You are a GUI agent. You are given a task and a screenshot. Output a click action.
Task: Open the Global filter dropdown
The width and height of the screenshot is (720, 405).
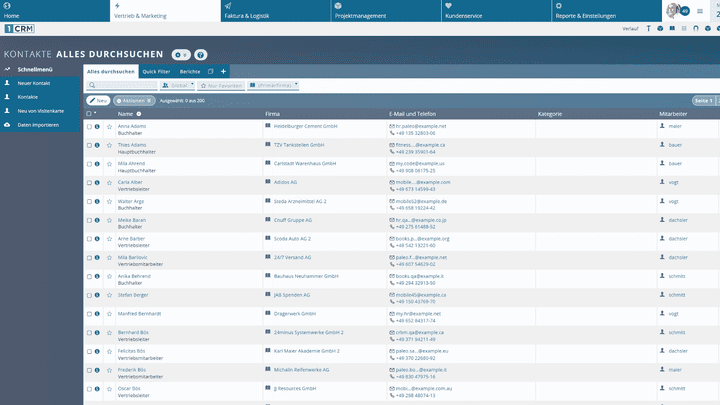tap(177, 85)
